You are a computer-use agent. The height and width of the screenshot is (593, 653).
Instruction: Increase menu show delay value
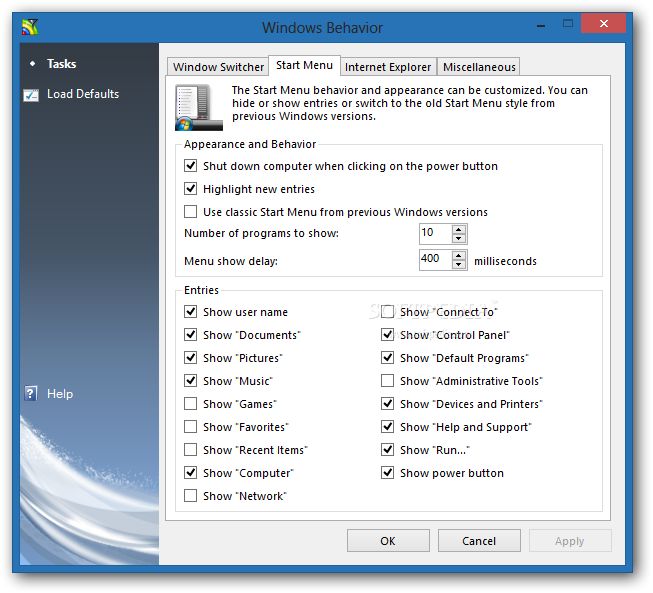[x=459, y=255]
